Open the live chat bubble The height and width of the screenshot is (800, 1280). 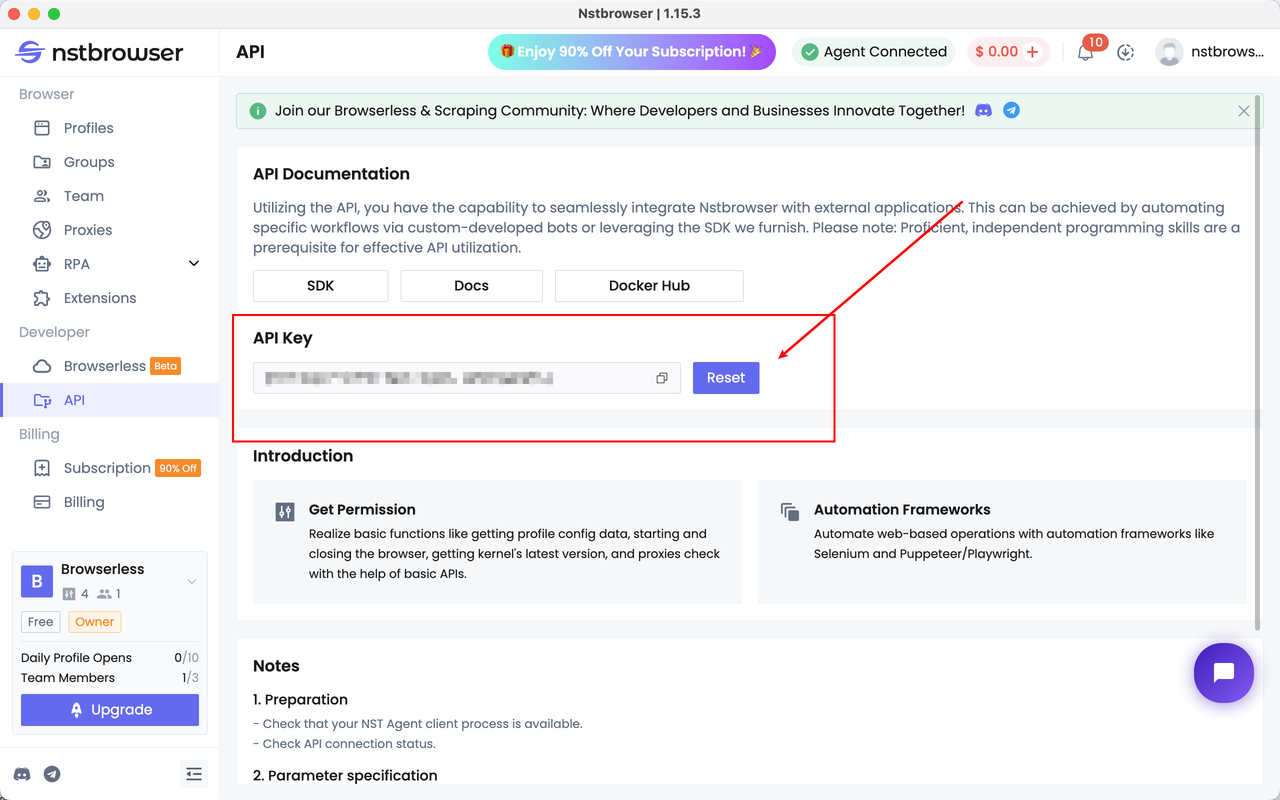[1224, 673]
